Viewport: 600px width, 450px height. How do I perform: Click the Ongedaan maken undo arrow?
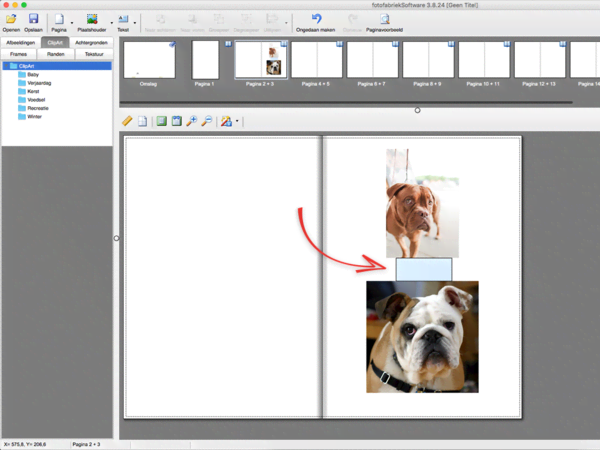(x=316, y=19)
